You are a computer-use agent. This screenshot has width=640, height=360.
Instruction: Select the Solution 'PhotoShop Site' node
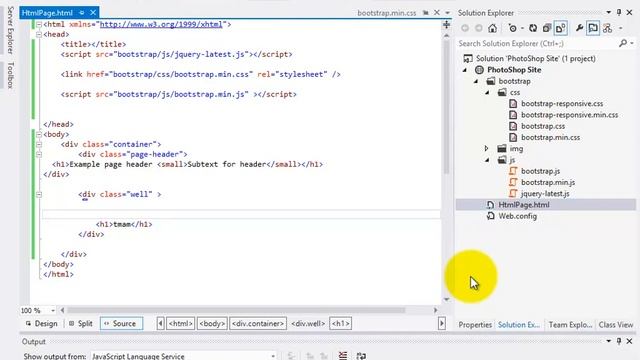click(536, 58)
